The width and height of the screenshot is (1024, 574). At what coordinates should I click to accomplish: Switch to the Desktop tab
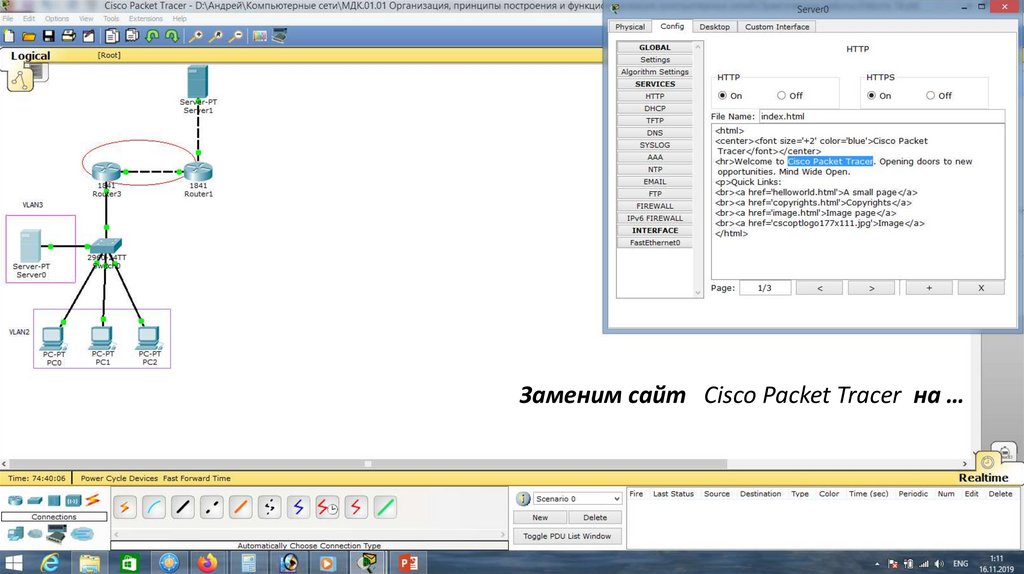(714, 27)
